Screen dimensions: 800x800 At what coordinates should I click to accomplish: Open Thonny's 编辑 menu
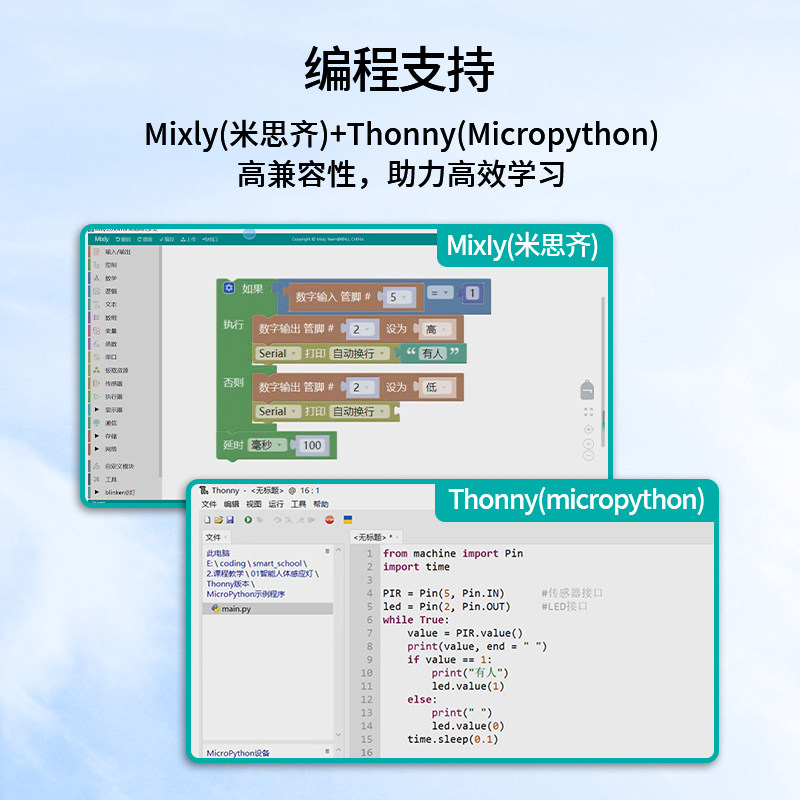231,504
